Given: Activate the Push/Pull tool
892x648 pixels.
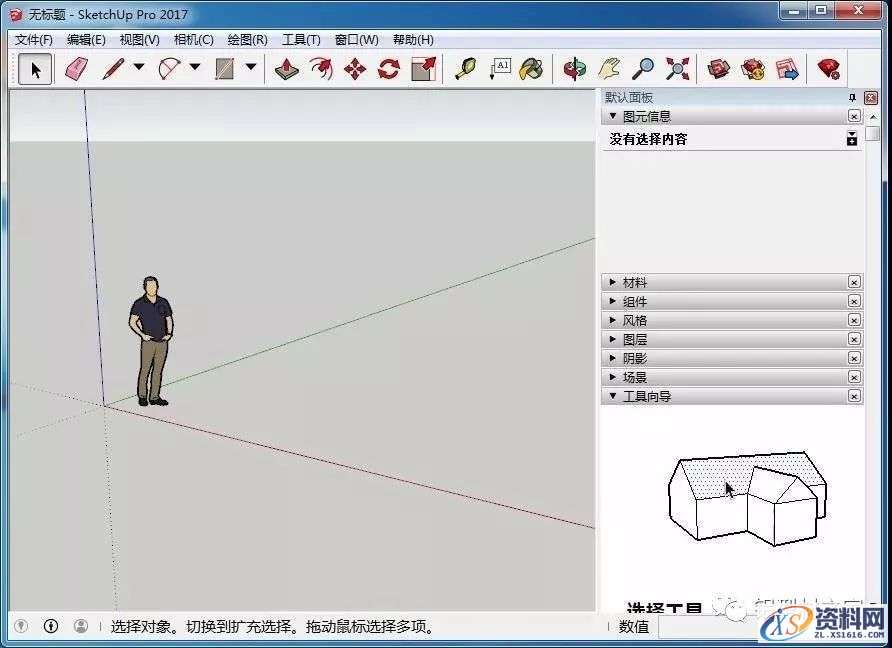Looking at the screenshot, I should [284, 68].
